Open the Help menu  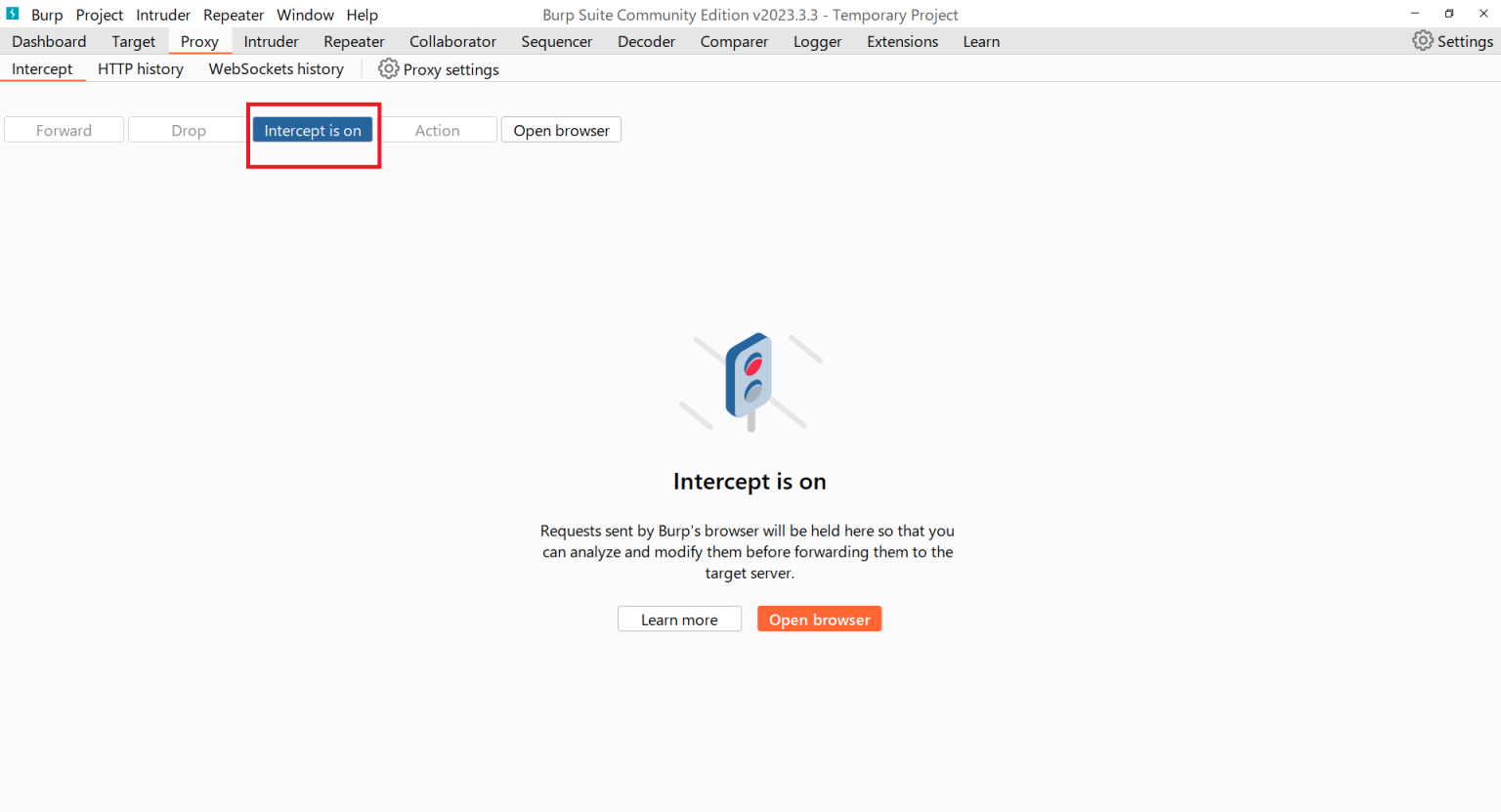[x=362, y=15]
